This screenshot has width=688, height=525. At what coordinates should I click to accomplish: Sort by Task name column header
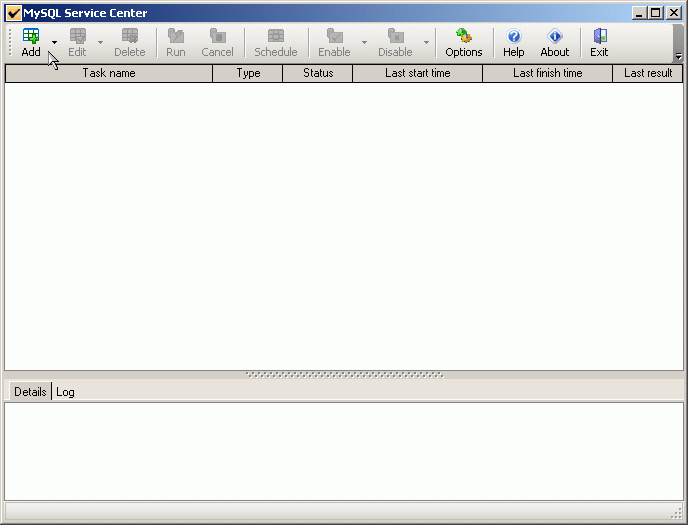109,73
